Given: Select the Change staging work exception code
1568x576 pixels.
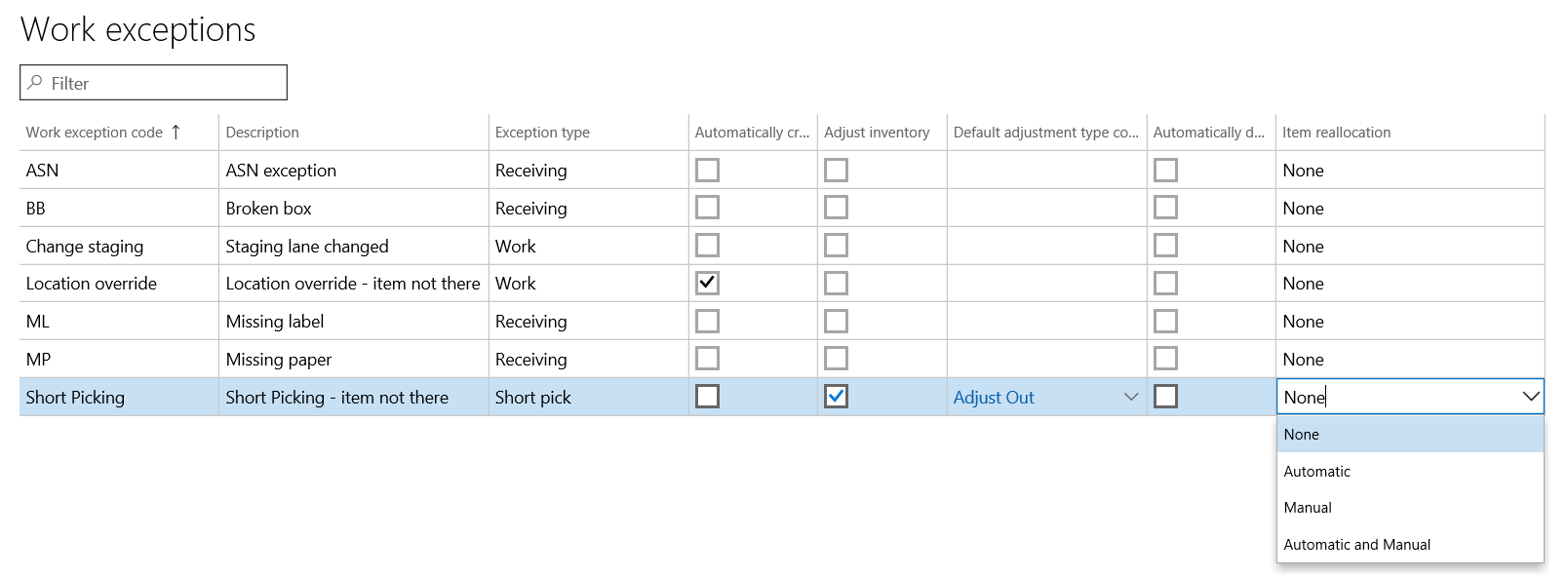Looking at the screenshot, I should coord(85,247).
